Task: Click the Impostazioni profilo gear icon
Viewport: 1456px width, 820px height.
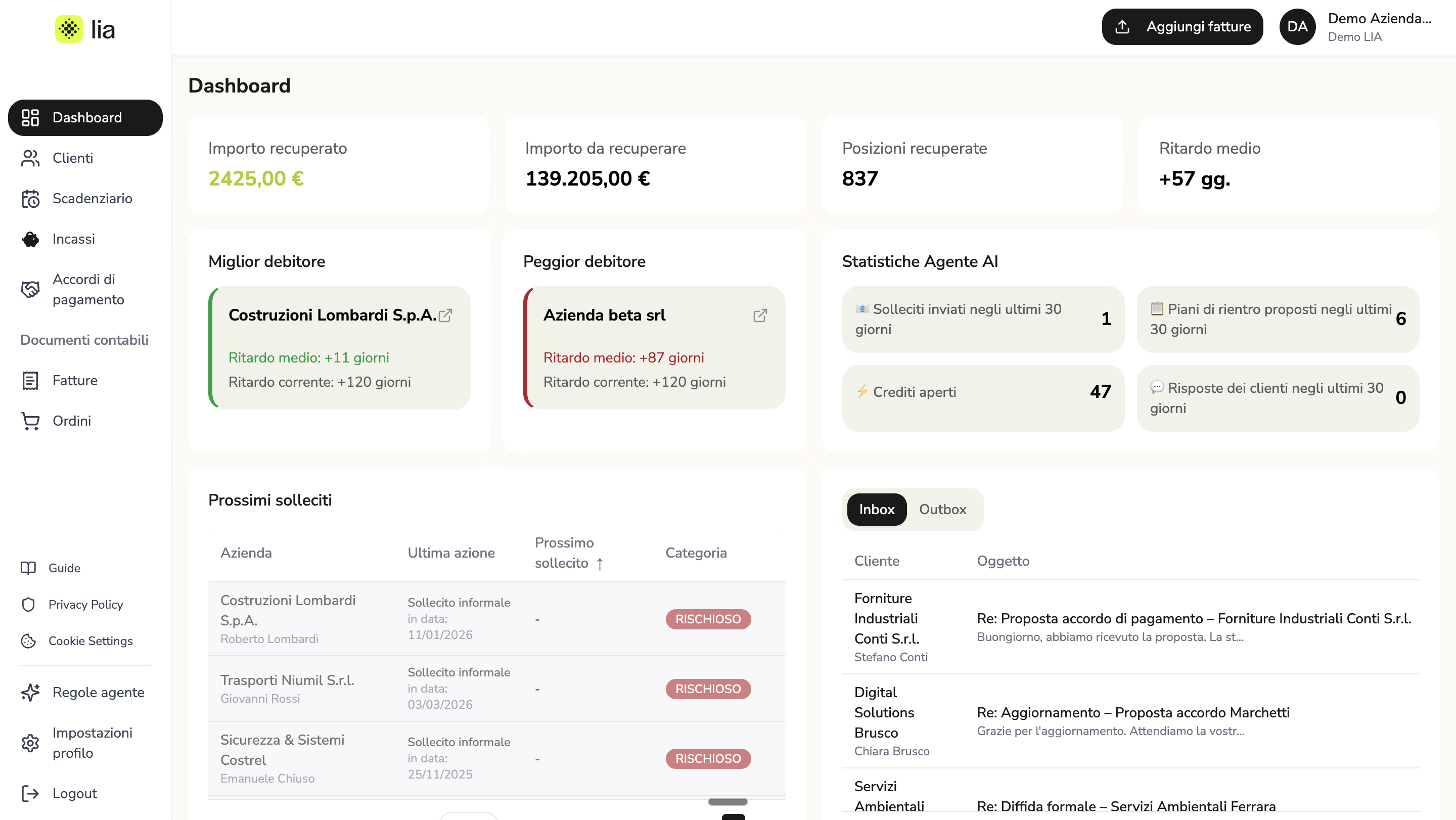Action: 30,743
